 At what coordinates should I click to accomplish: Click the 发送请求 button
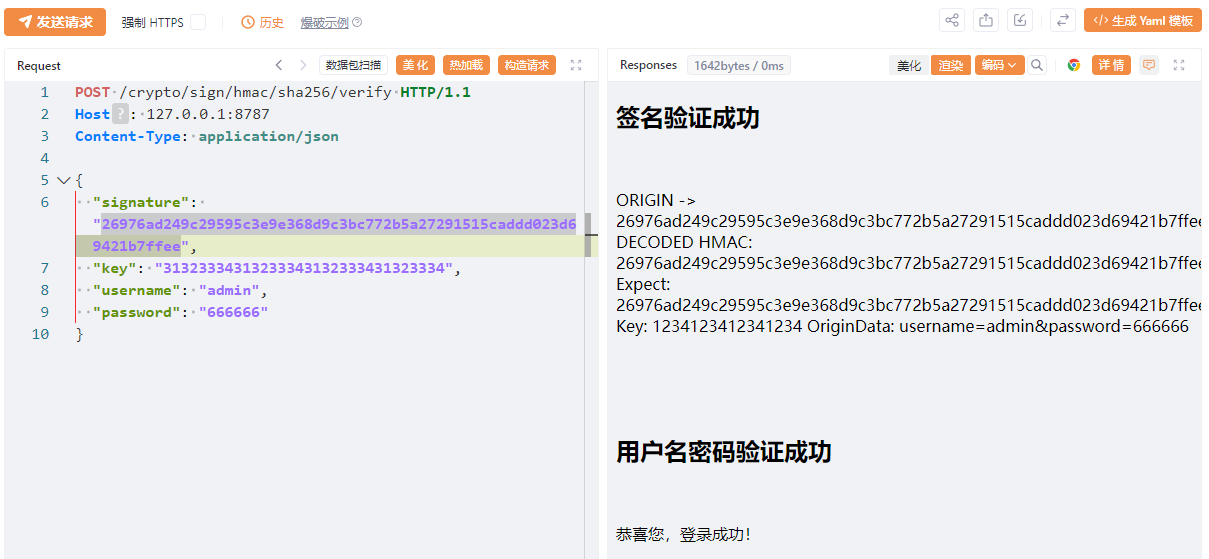tap(55, 22)
